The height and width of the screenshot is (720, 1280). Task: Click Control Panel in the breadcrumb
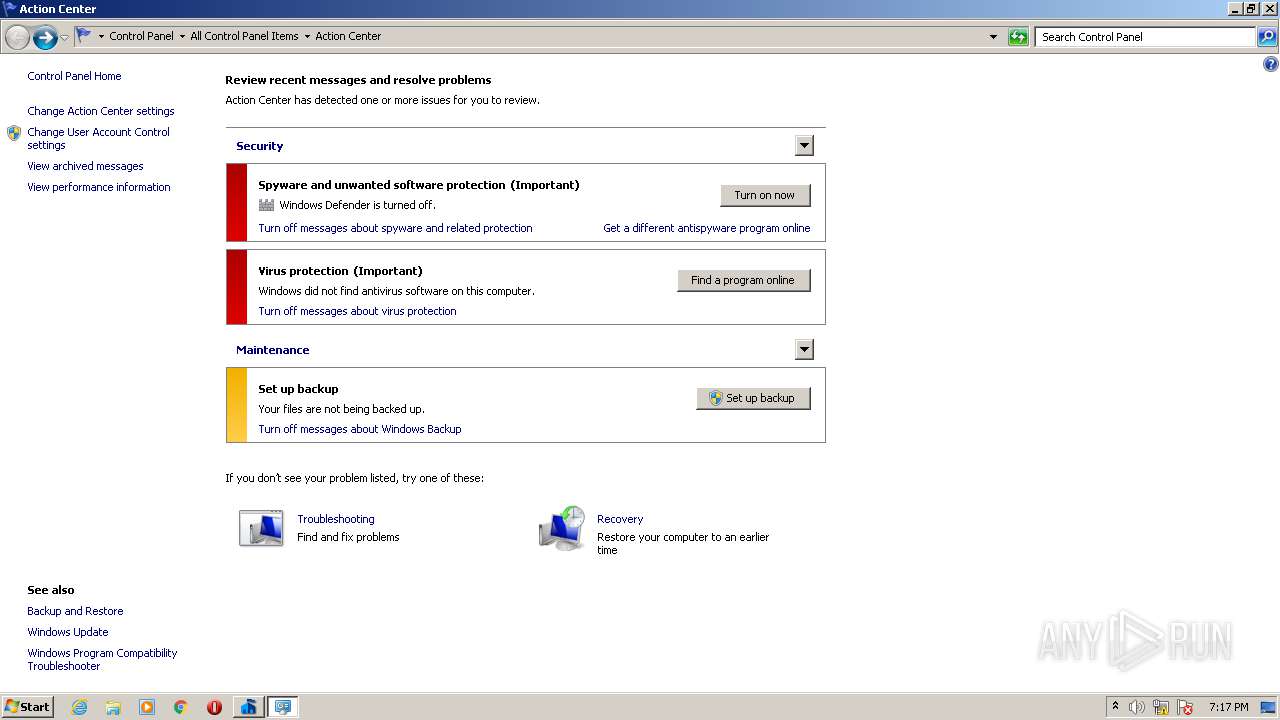141,36
